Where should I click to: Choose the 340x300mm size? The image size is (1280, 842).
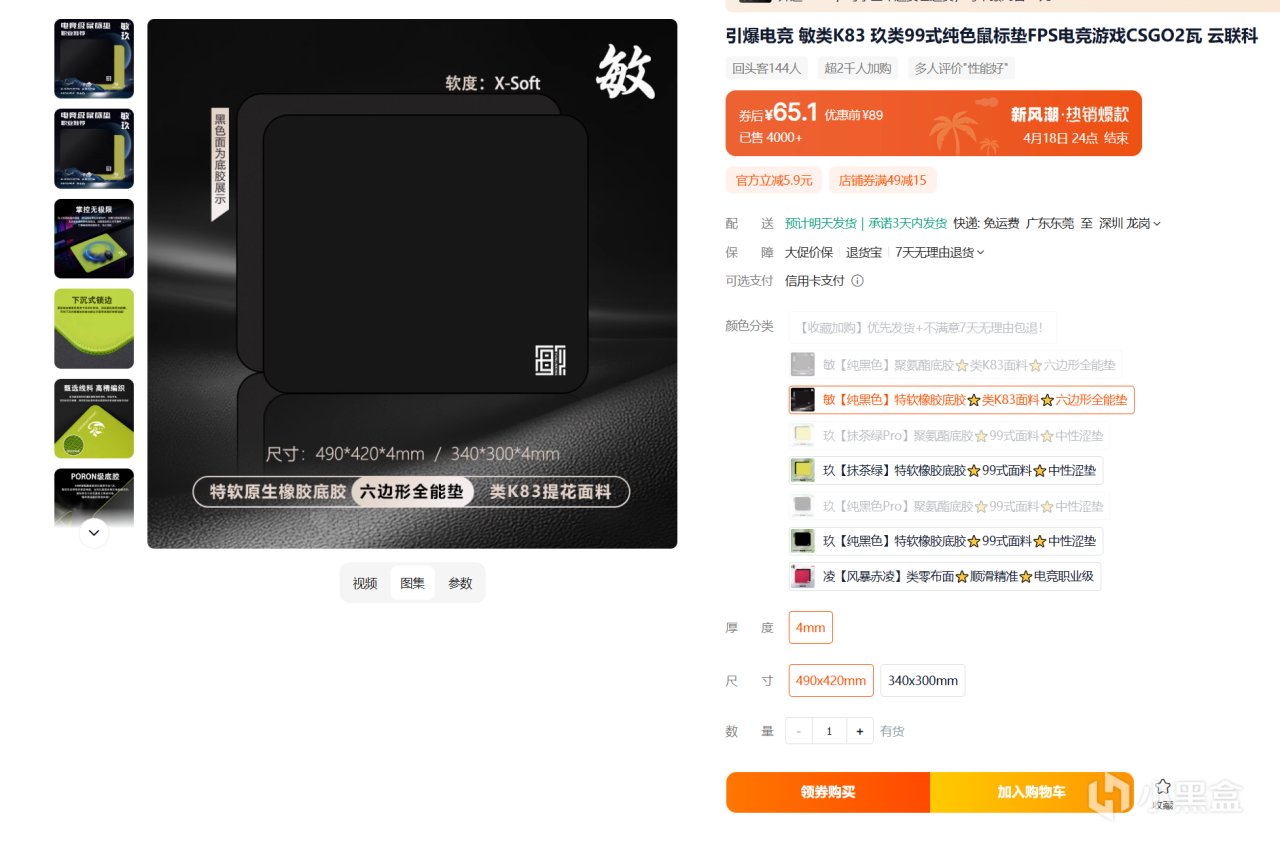coord(923,680)
